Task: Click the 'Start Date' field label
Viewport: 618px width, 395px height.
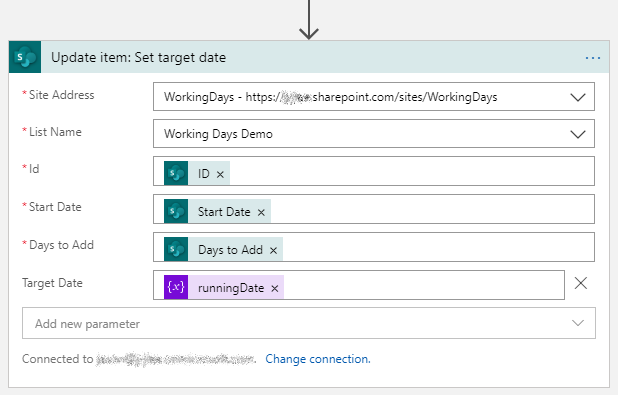Action: point(55,207)
